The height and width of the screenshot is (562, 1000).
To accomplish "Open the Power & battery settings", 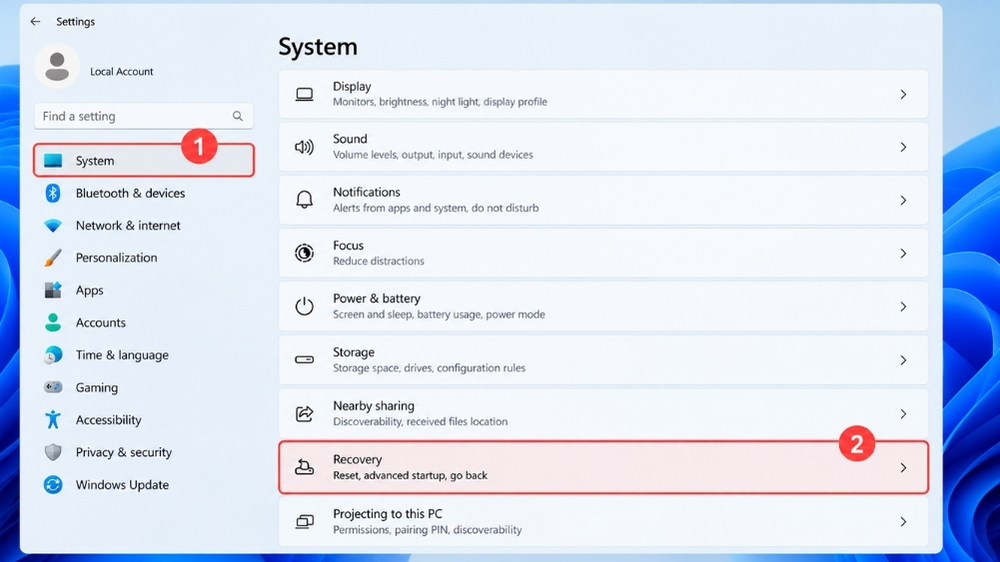I will (603, 307).
